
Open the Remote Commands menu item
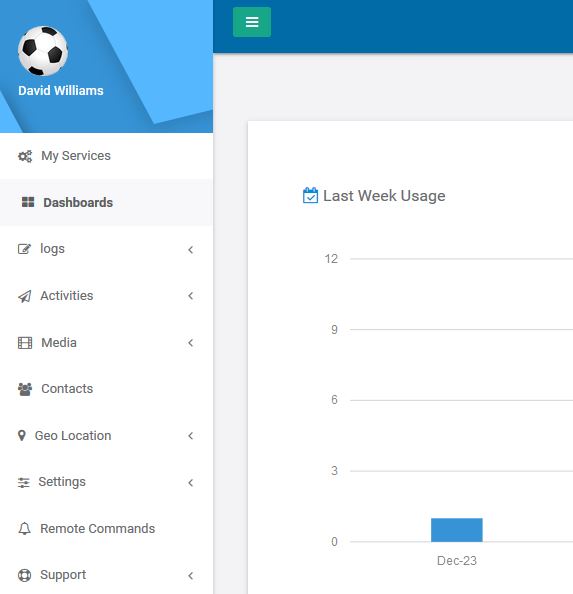point(106,528)
